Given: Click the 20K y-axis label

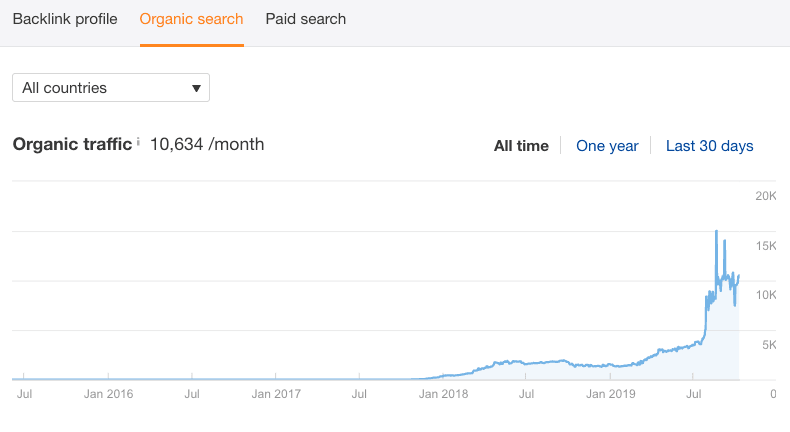Looking at the screenshot, I should [764, 196].
